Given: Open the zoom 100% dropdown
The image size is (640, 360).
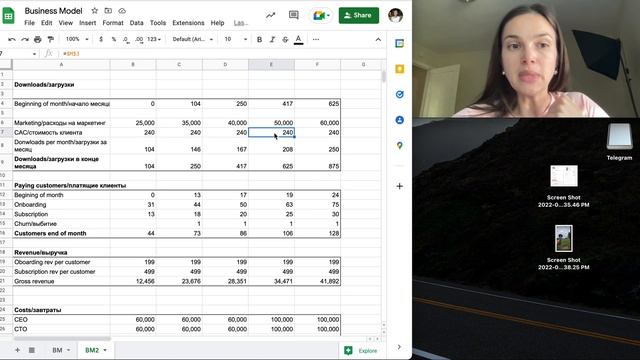Looking at the screenshot, I should pos(77,40).
